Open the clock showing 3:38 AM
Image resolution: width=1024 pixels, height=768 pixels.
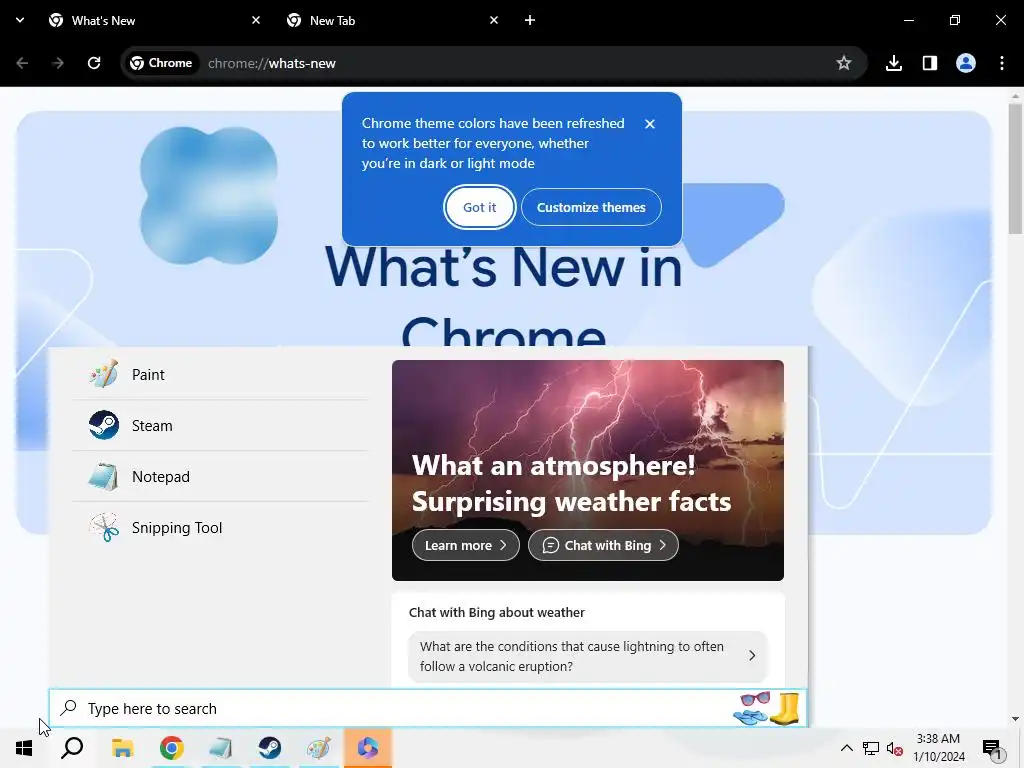click(939, 748)
